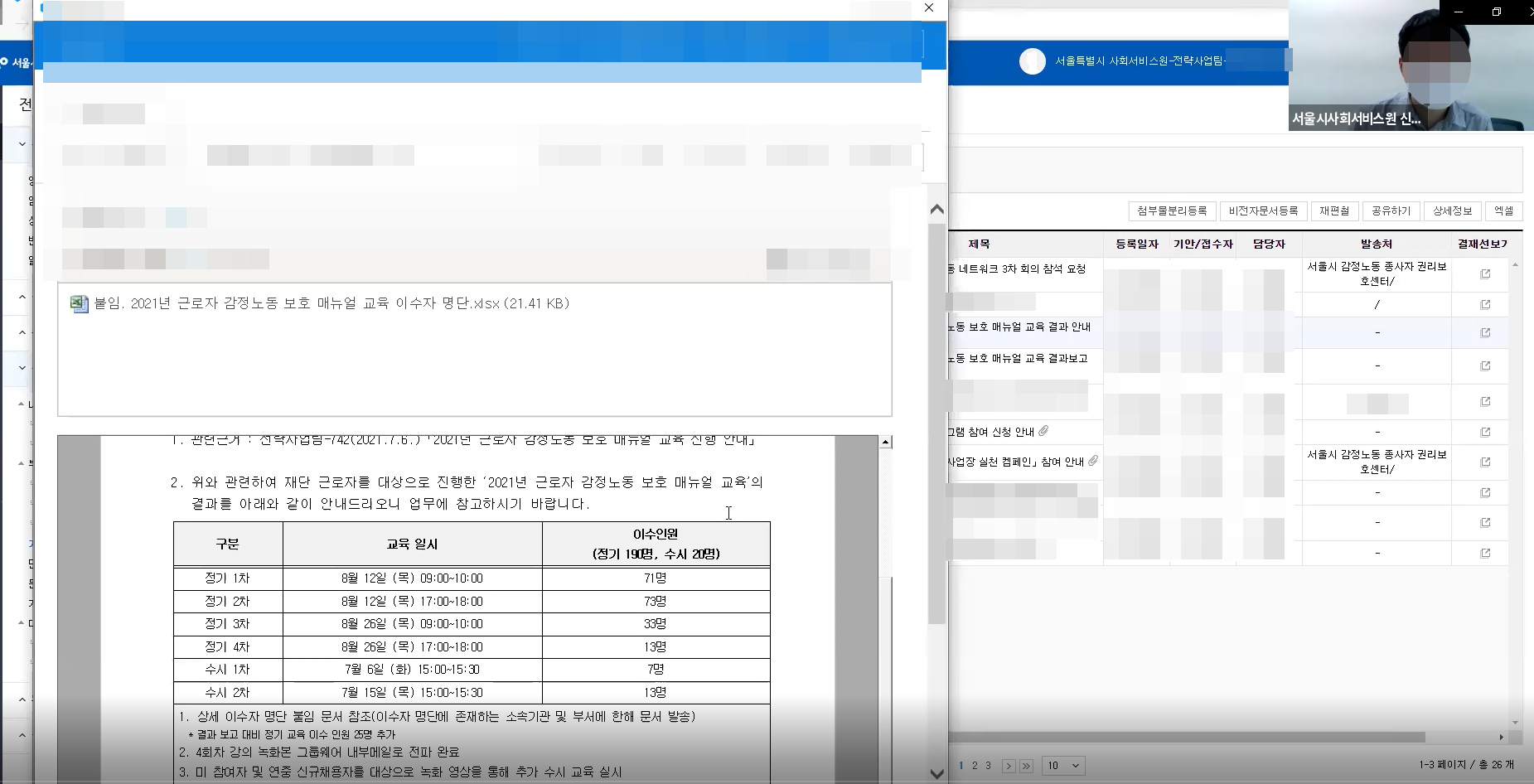Export the list with 엑셀 button
The image size is (1534, 784).
click(1503, 211)
